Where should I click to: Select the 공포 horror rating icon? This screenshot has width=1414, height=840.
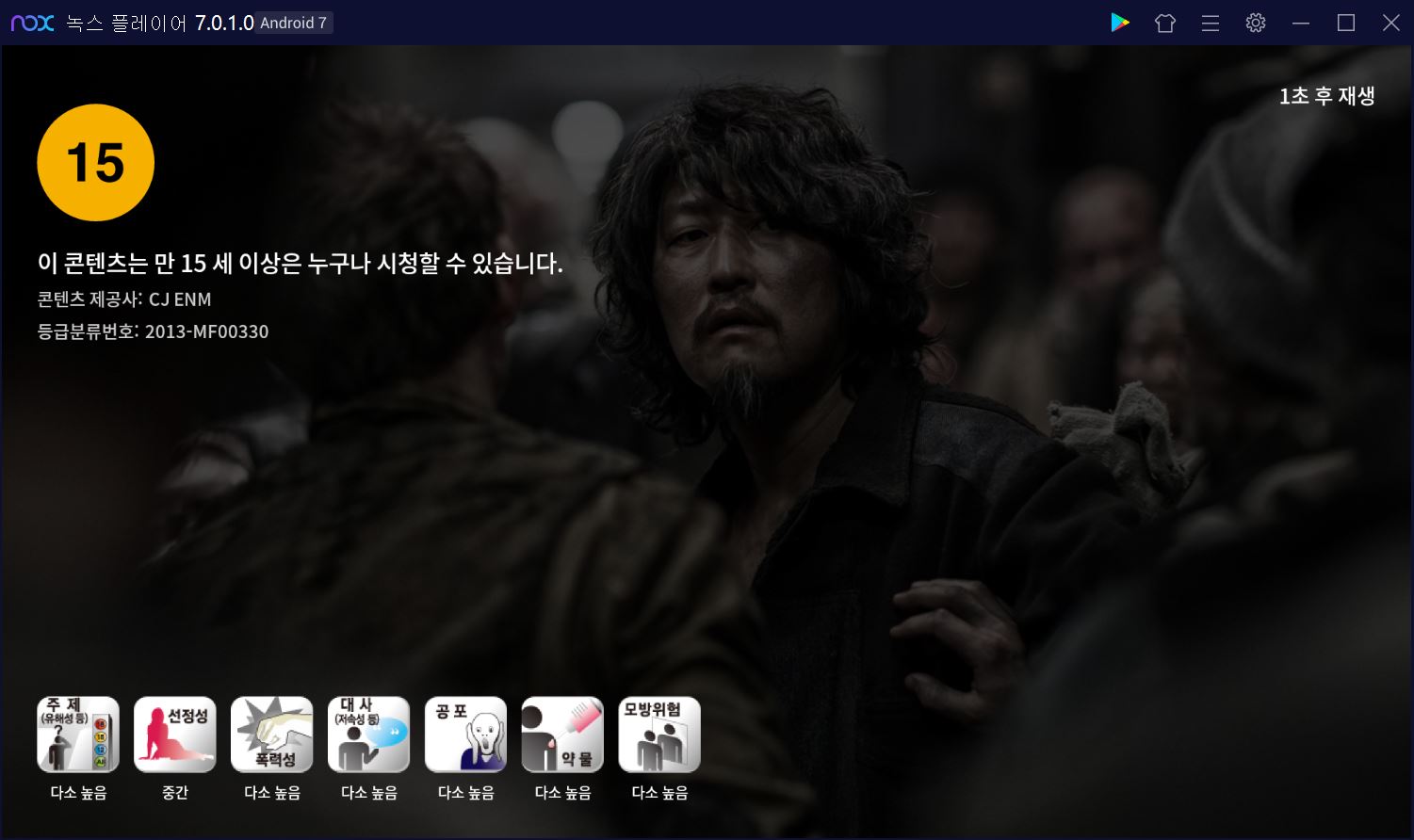[466, 735]
